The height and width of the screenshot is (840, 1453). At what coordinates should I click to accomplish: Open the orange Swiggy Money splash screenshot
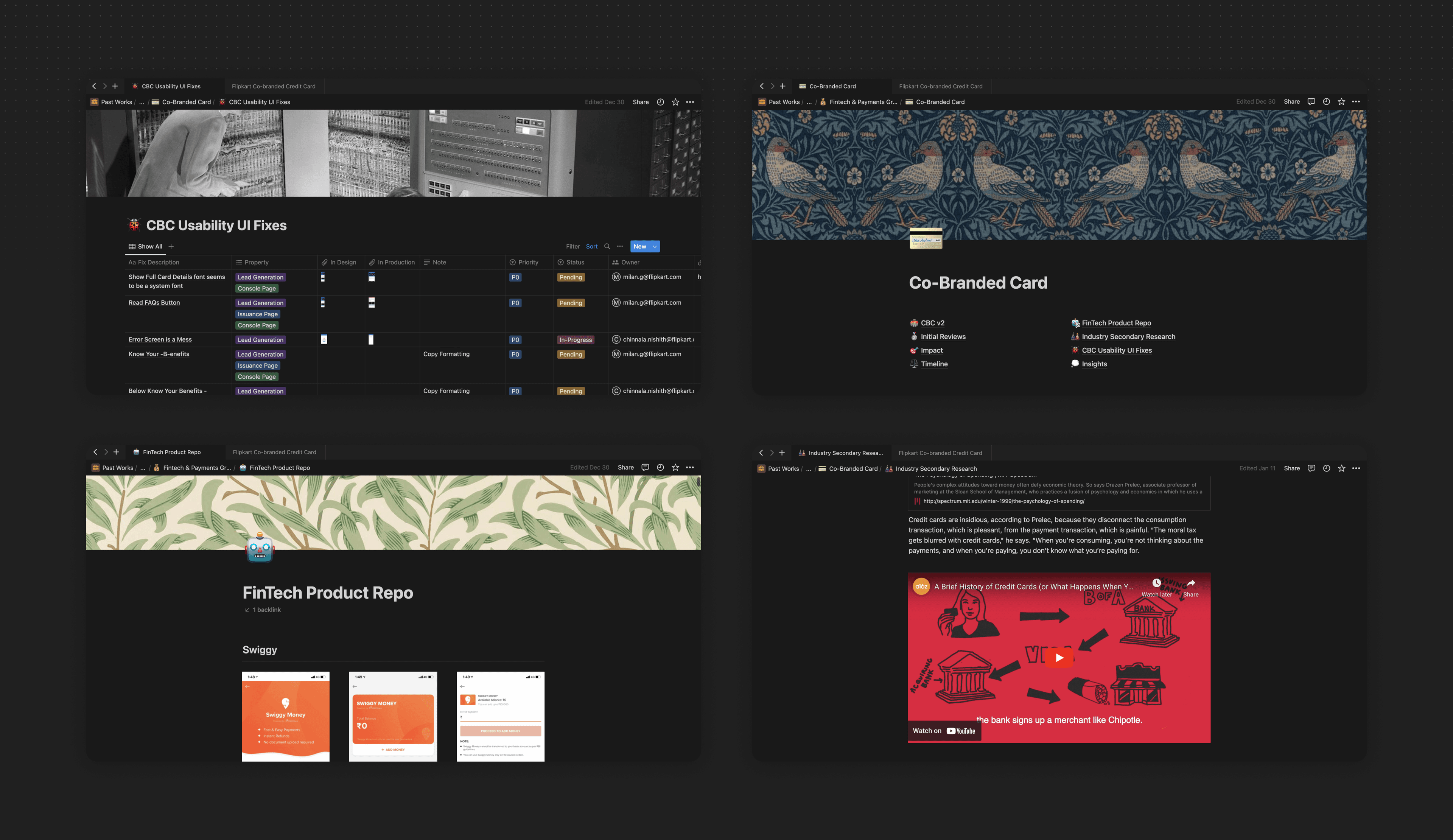(285, 716)
